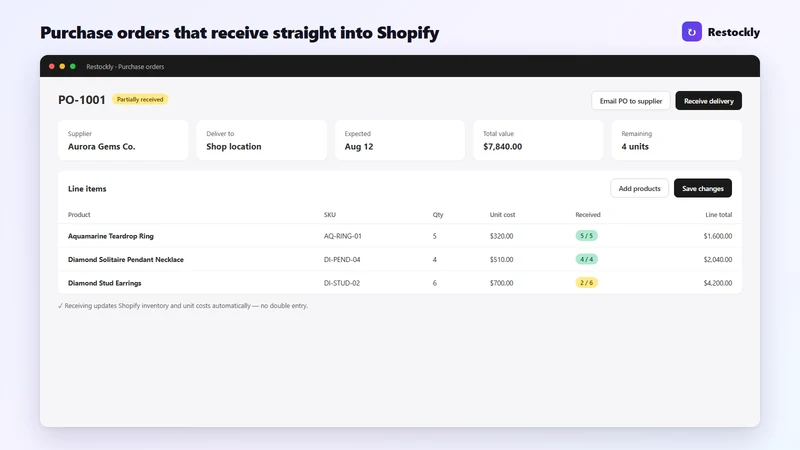
Task: Open the Deliver to Shop location card
Action: click(x=261, y=140)
